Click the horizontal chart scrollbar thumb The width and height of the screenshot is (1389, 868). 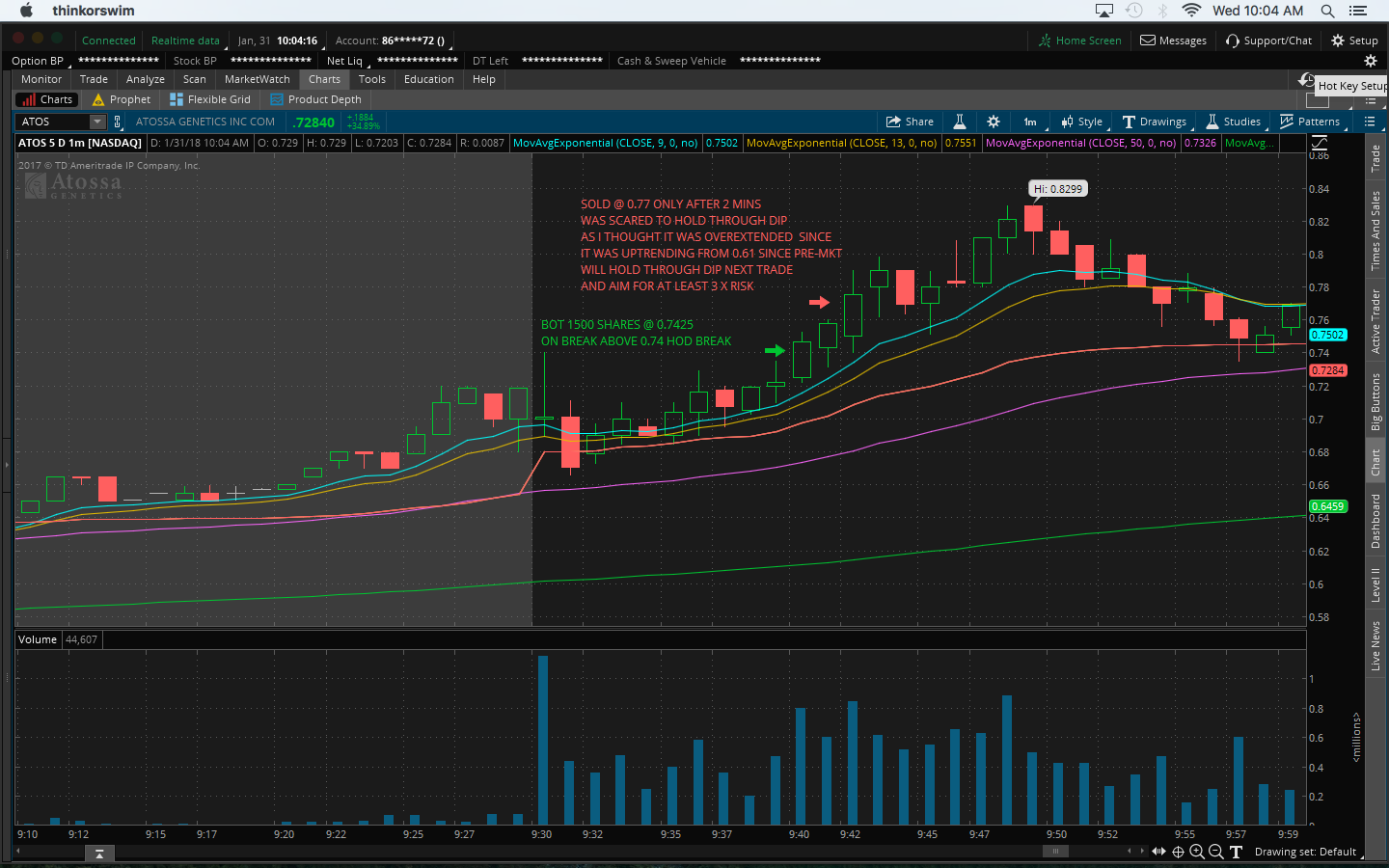coord(1056,851)
